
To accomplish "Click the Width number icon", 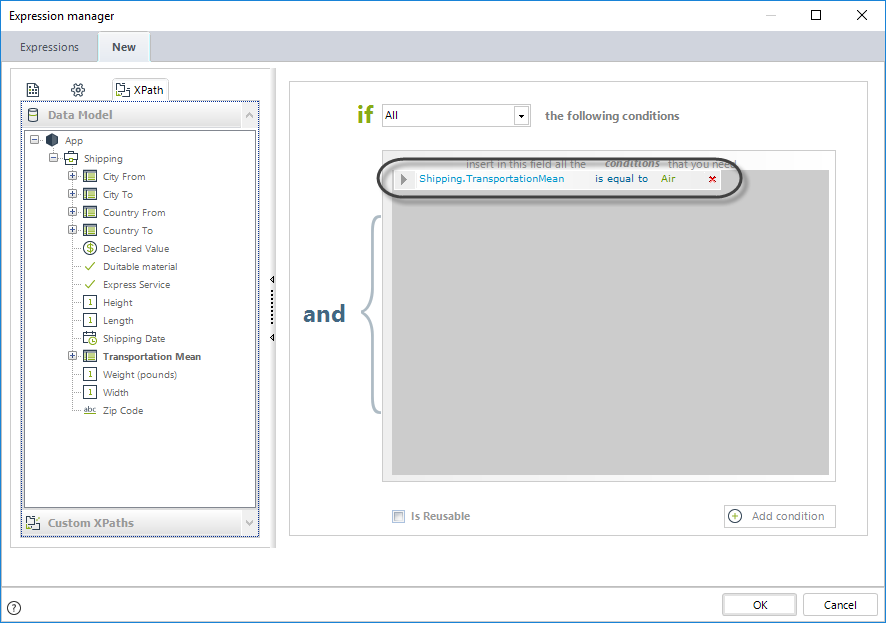I will (x=90, y=393).
